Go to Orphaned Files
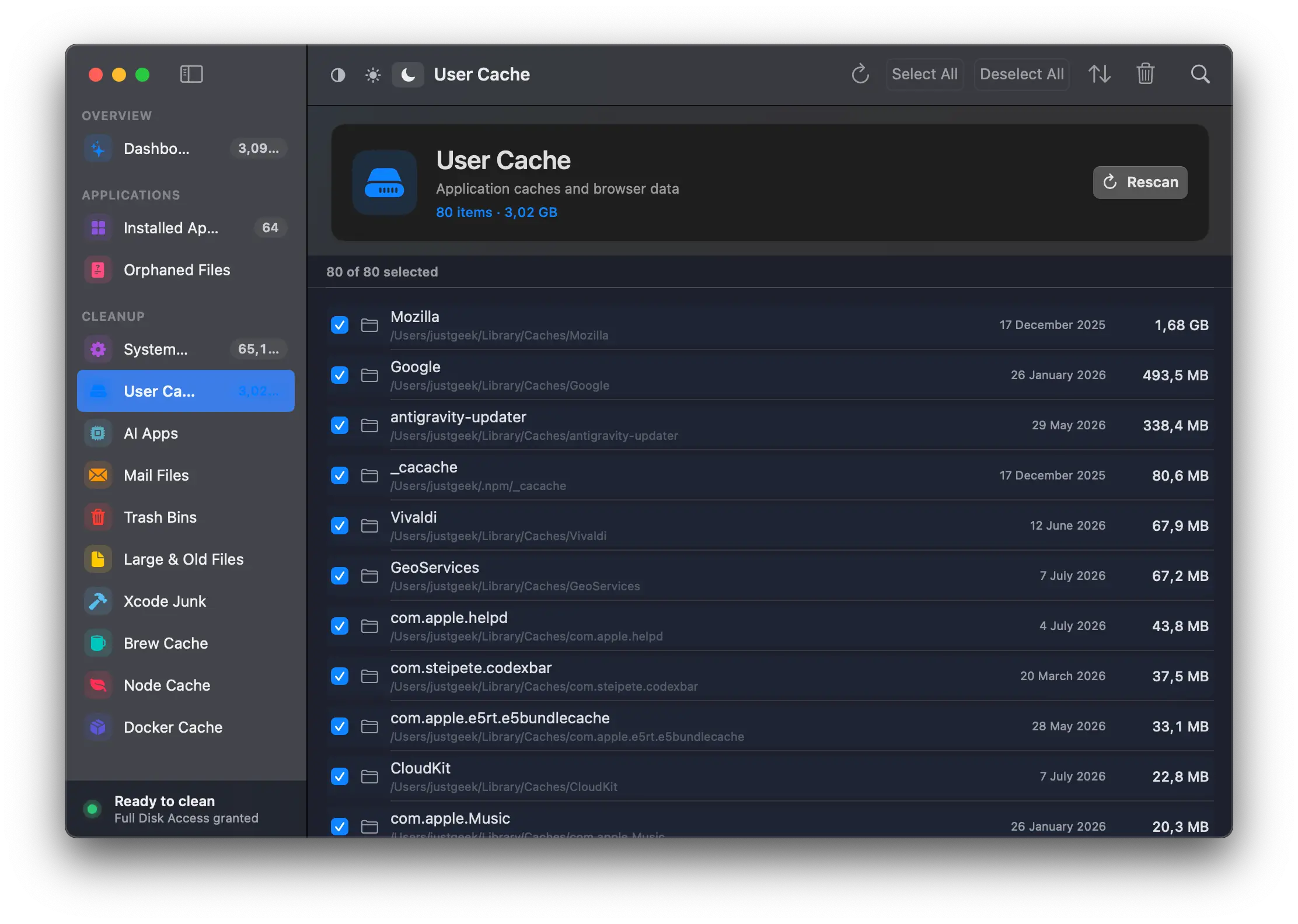Image resolution: width=1298 pixels, height=924 pixels. 186,269
